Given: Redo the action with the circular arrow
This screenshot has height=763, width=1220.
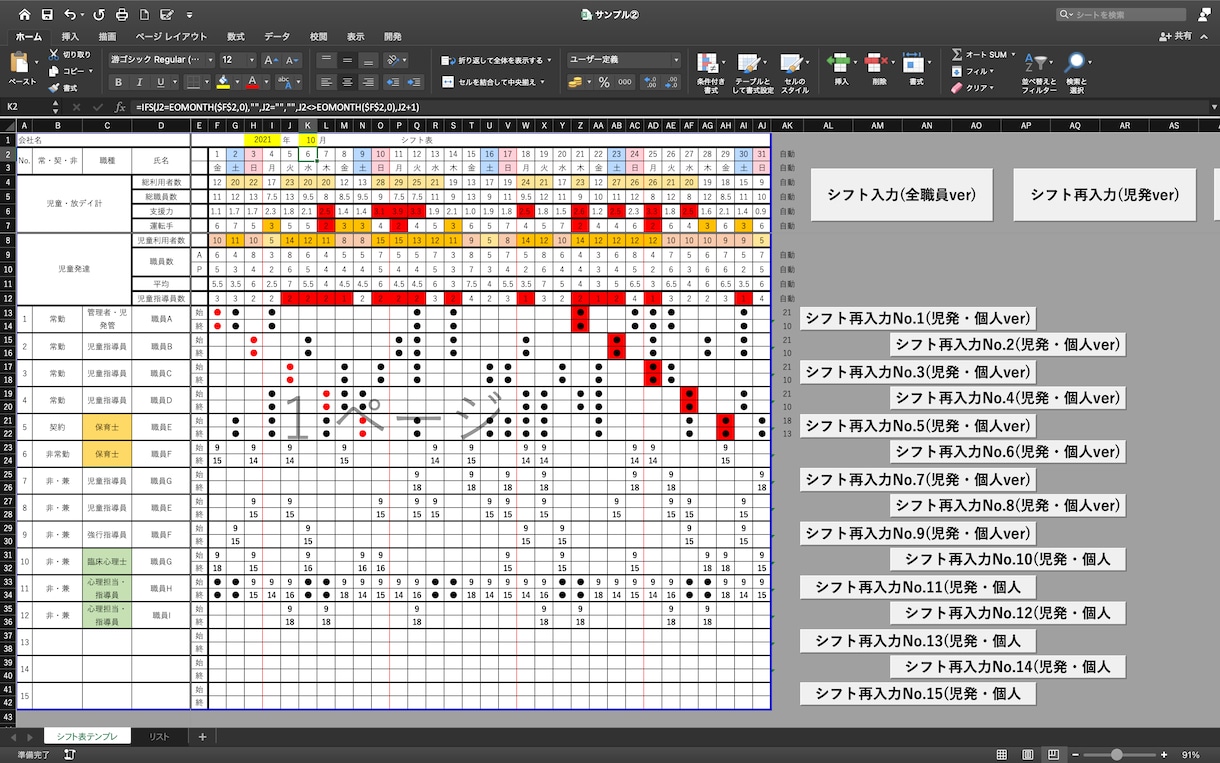Looking at the screenshot, I should click(x=98, y=15).
